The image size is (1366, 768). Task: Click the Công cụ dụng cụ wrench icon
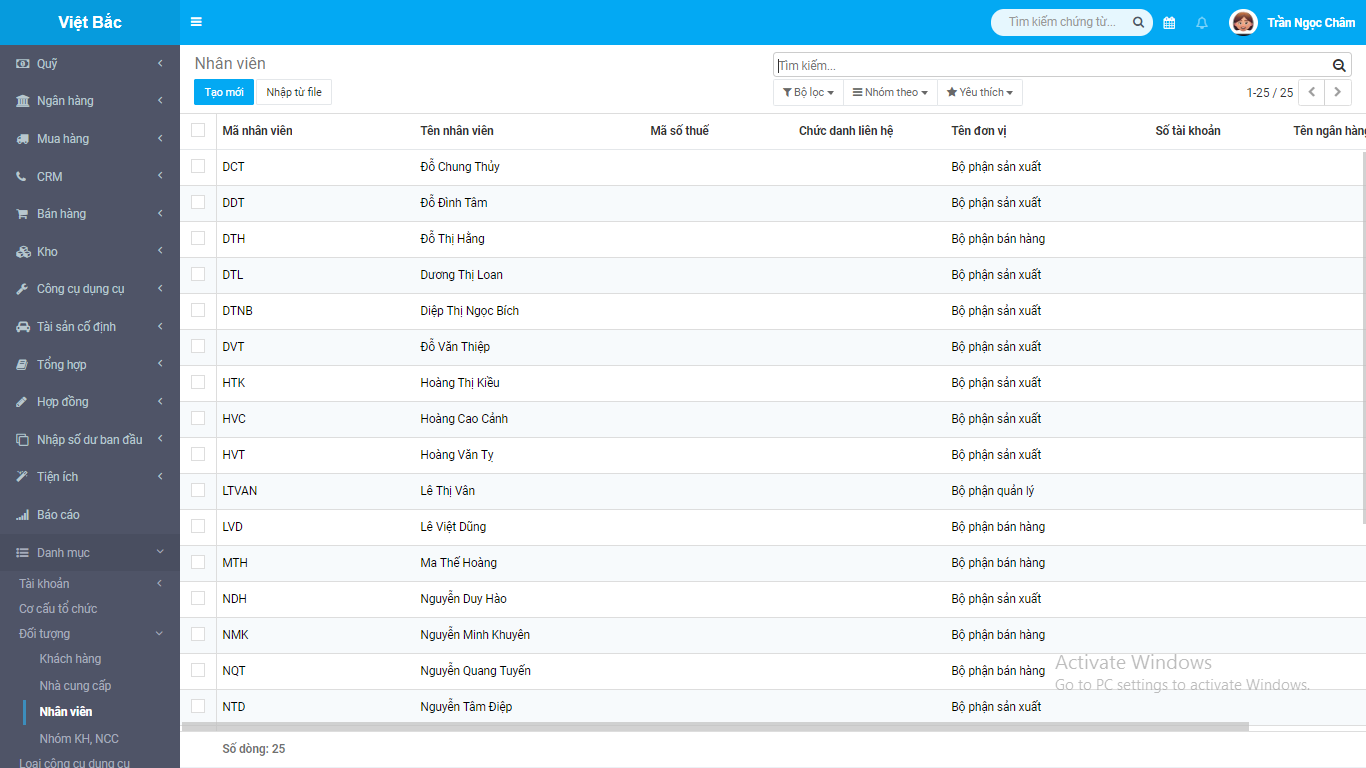click(x=22, y=289)
